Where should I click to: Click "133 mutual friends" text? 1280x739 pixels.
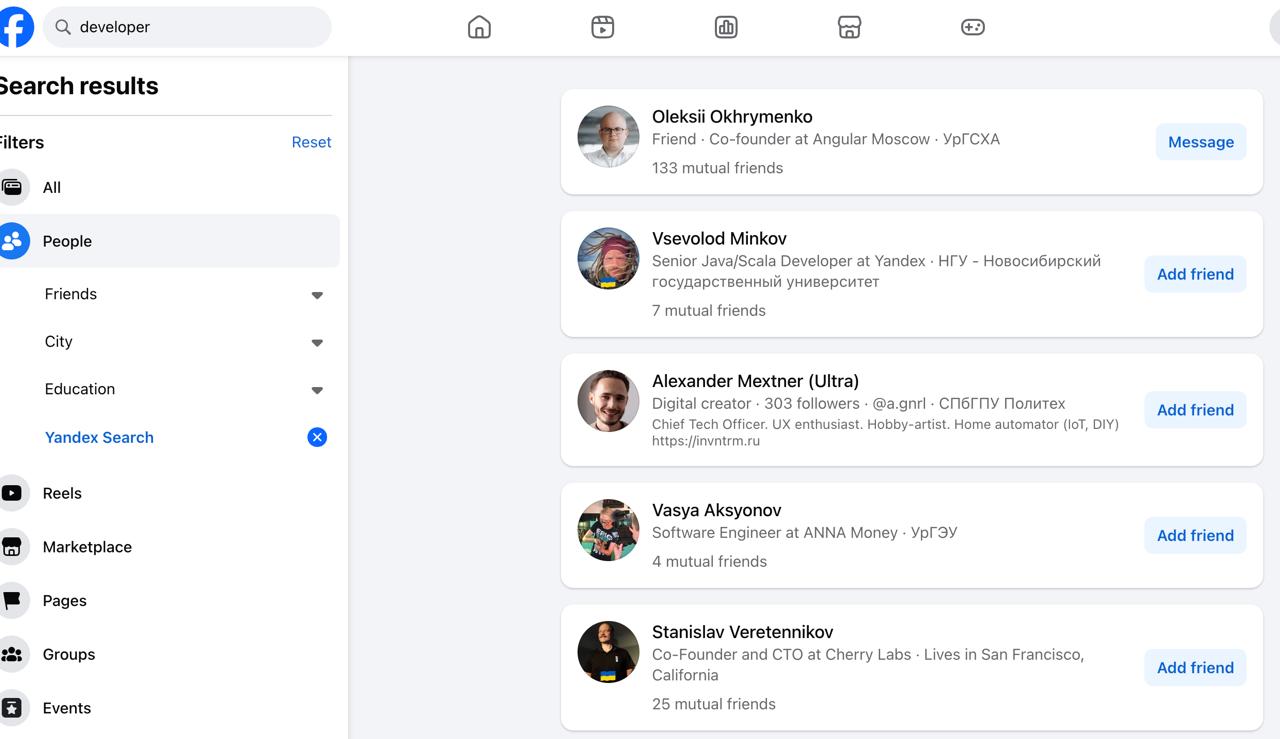click(717, 168)
